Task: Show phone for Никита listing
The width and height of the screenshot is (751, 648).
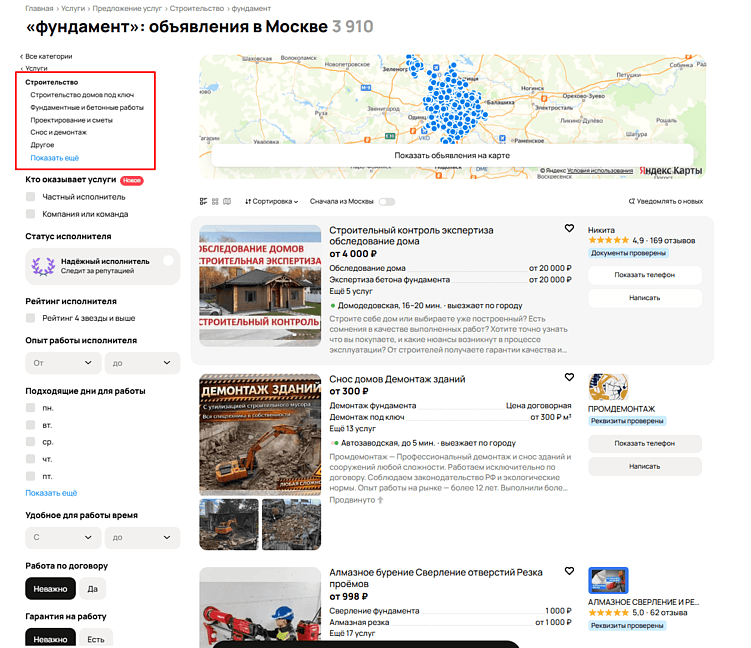Action: 645,275
